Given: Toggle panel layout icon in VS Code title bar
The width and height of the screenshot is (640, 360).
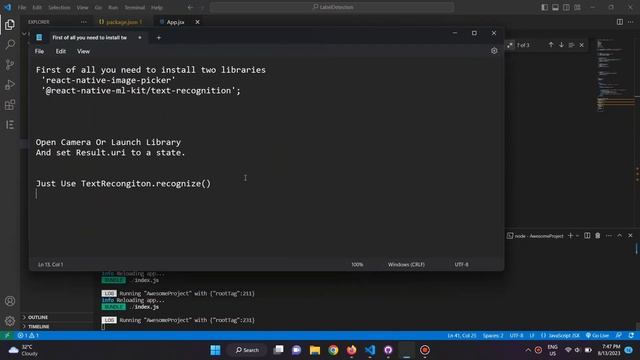Looking at the screenshot, I should click(556, 7).
